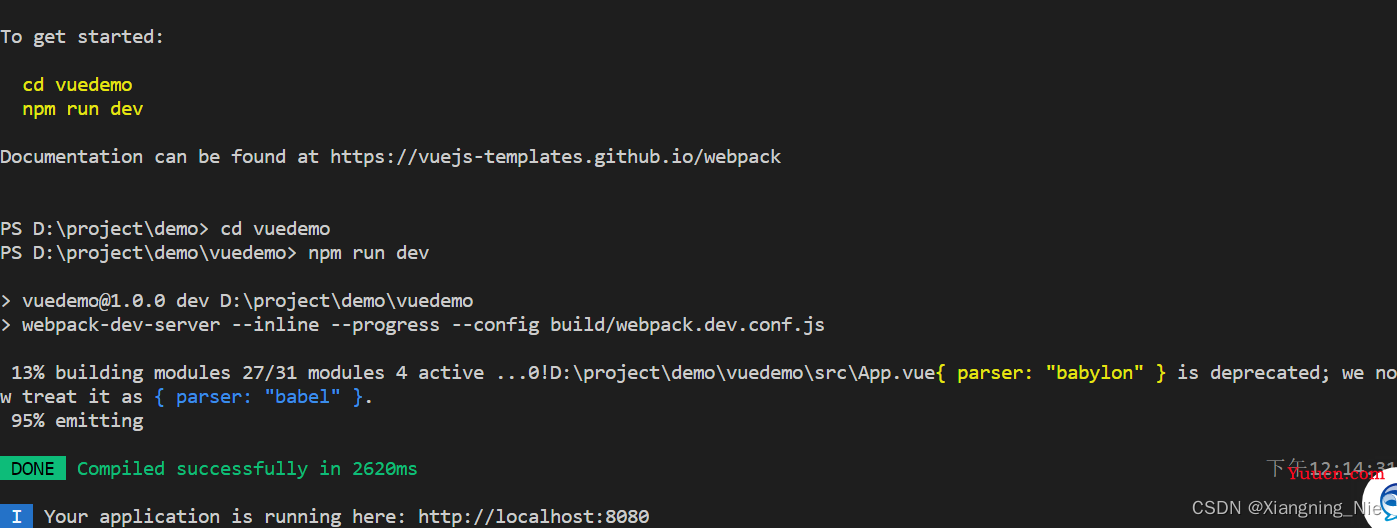Click the 'PS D:\project\demo> cd vuedemo' prompt line
Viewport: 1397px width, 528px height.
(x=165, y=228)
